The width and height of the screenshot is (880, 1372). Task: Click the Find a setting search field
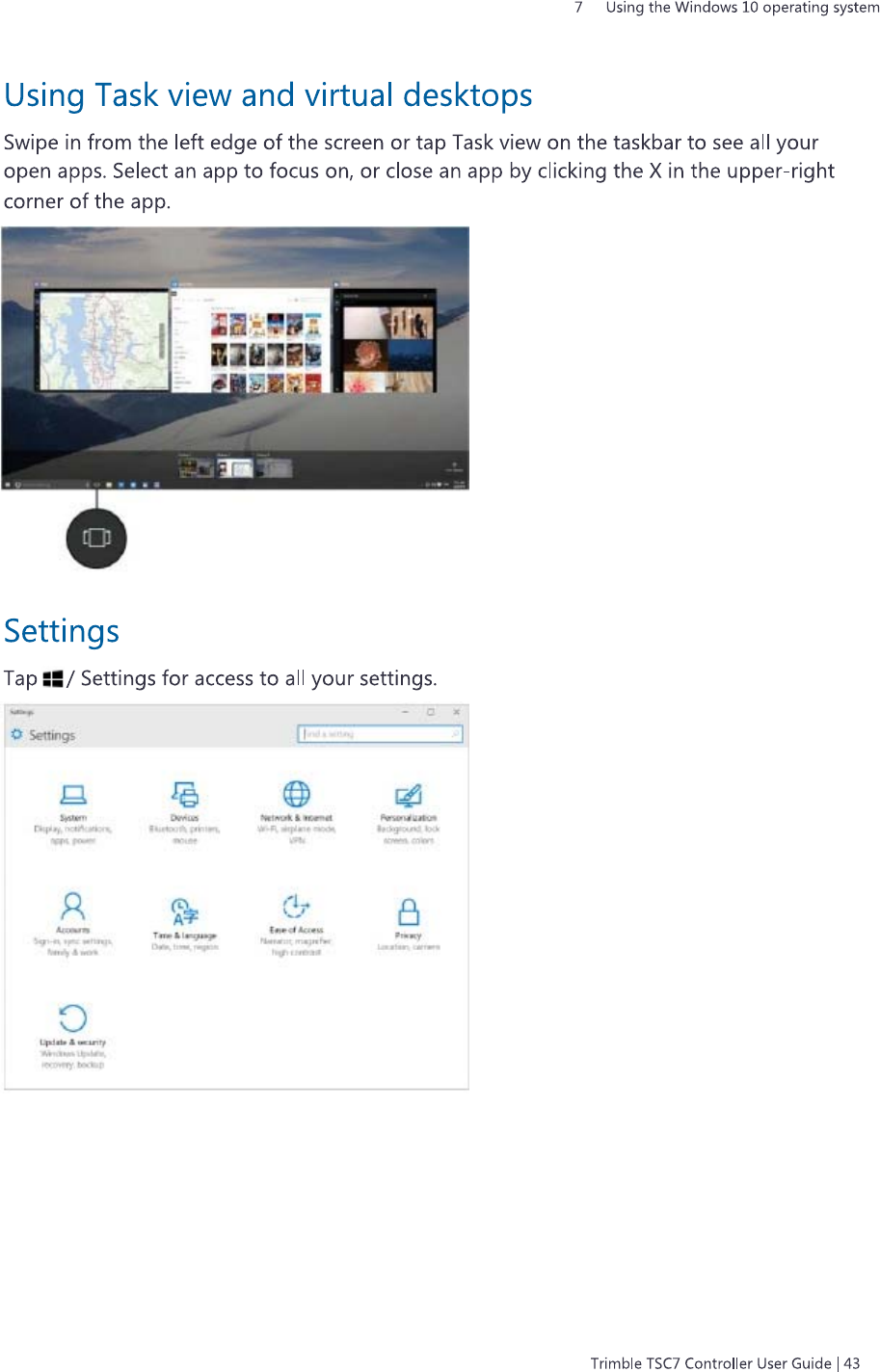[x=381, y=734]
